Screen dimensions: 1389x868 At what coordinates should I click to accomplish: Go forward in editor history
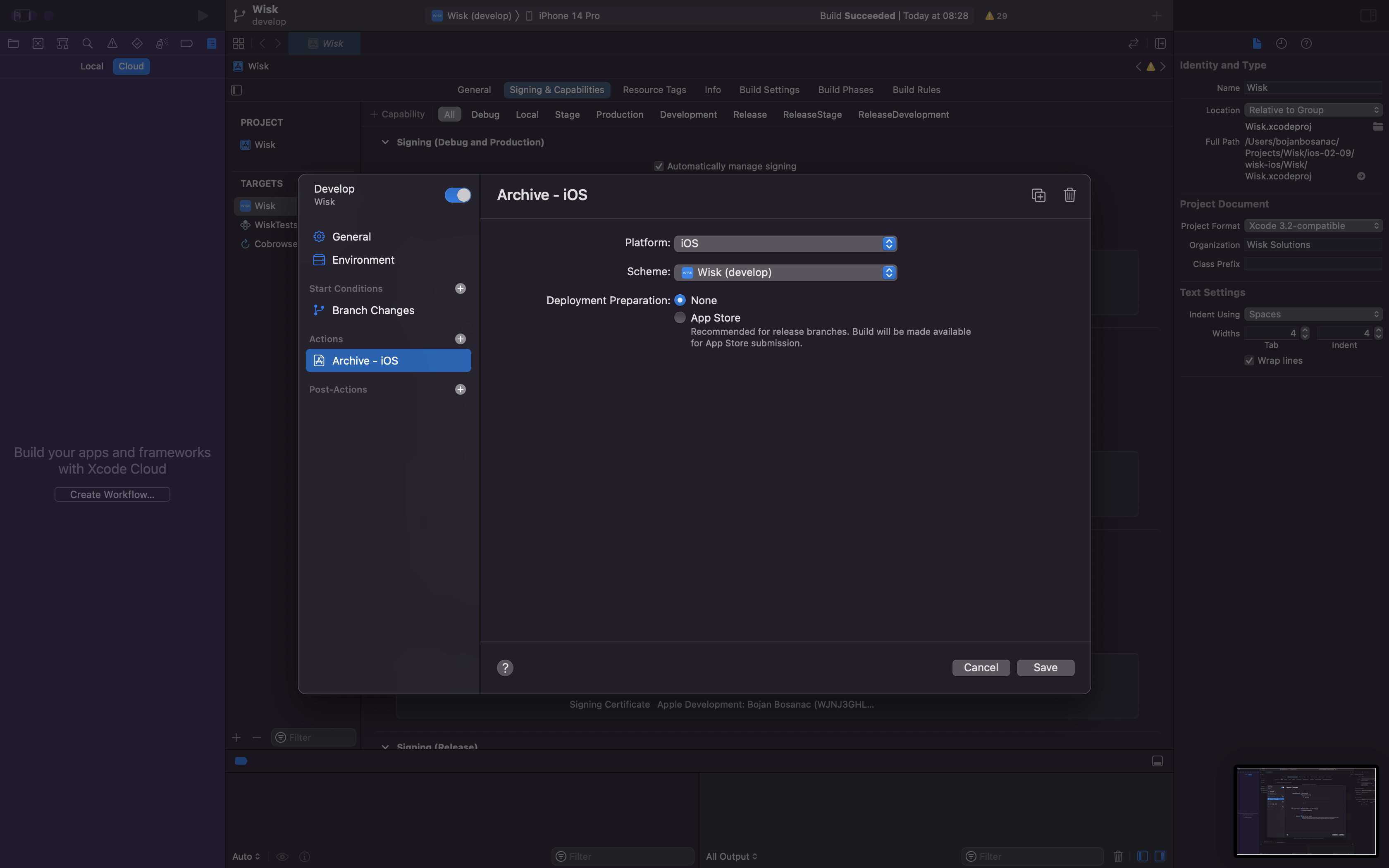click(278, 44)
